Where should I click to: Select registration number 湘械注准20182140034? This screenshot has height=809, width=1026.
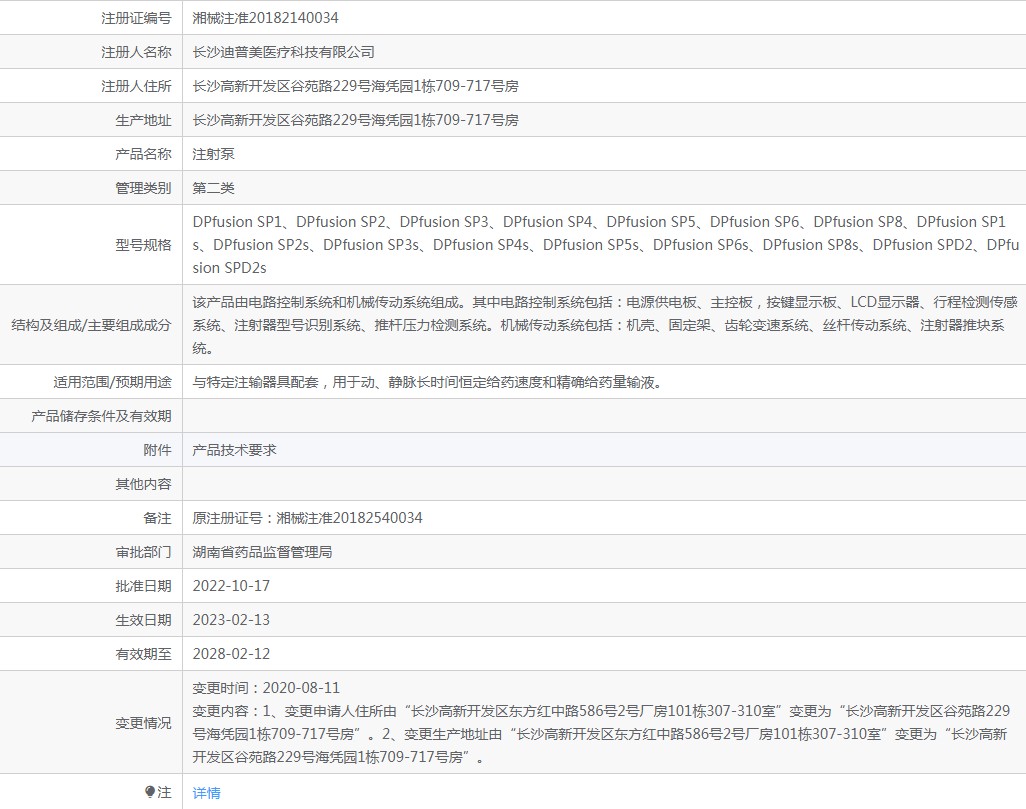(x=265, y=18)
